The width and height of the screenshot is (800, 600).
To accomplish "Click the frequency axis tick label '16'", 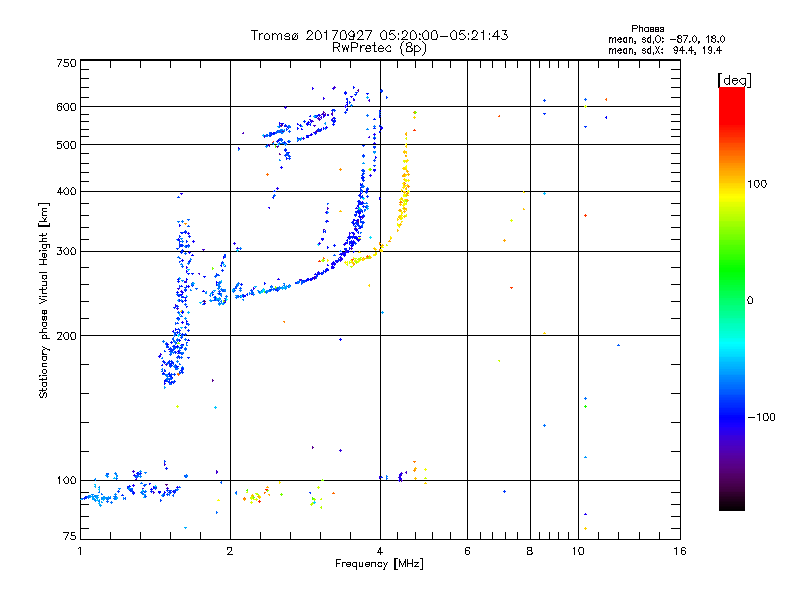I will coord(680,551).
